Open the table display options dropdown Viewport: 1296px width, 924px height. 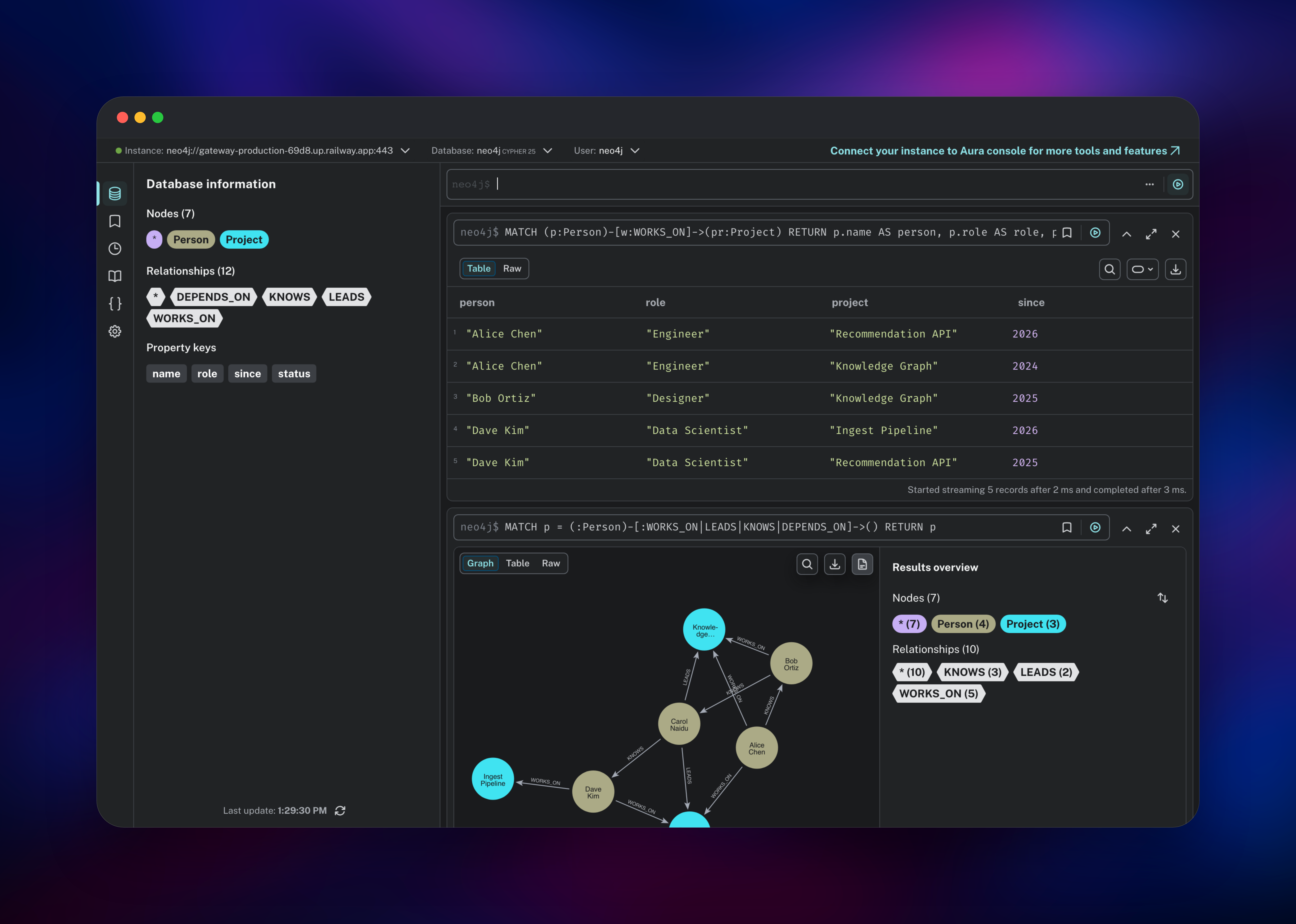1142,269
